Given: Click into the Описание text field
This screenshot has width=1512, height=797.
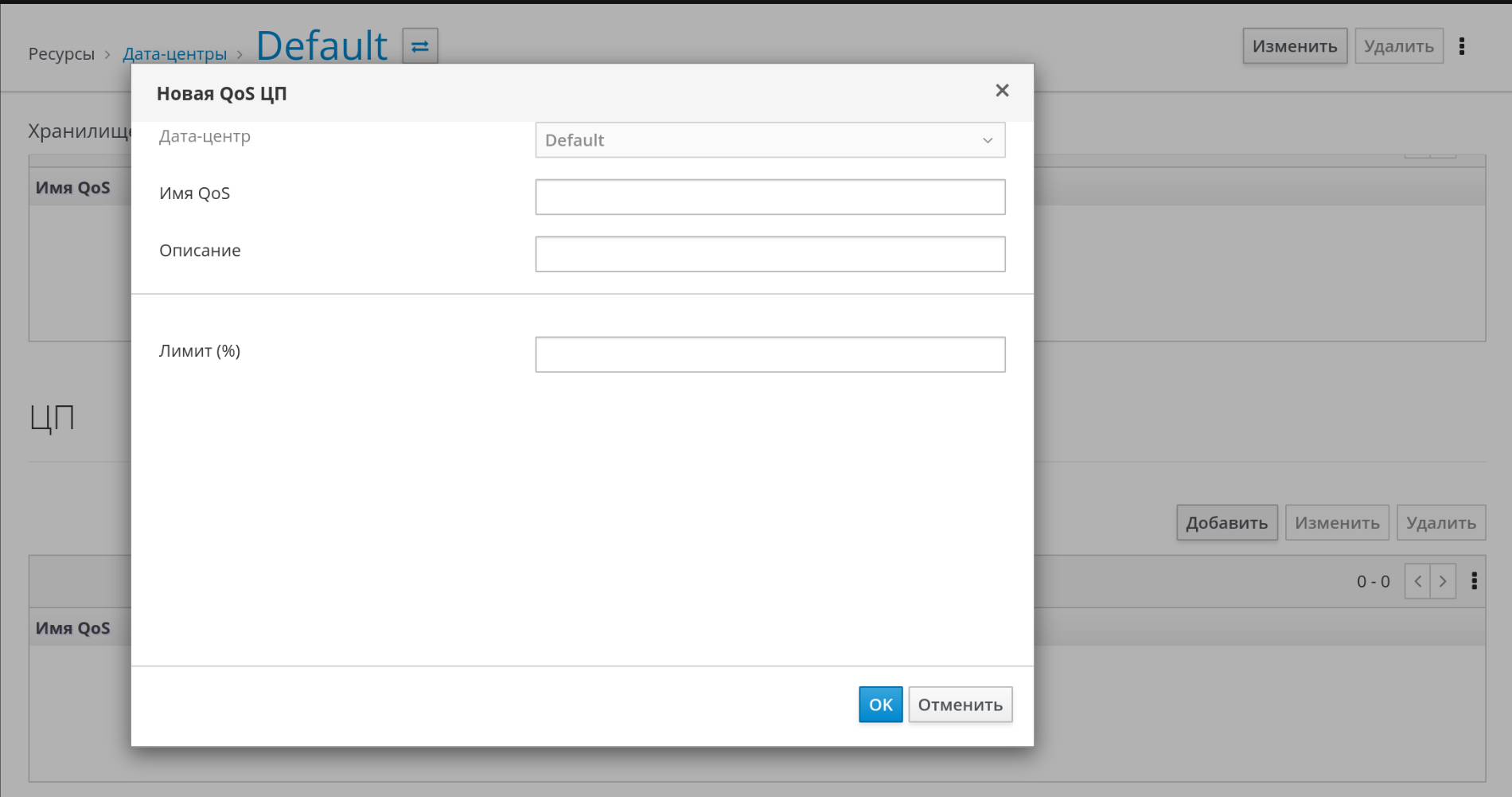Looking at the screenshot, I should 769,254.
